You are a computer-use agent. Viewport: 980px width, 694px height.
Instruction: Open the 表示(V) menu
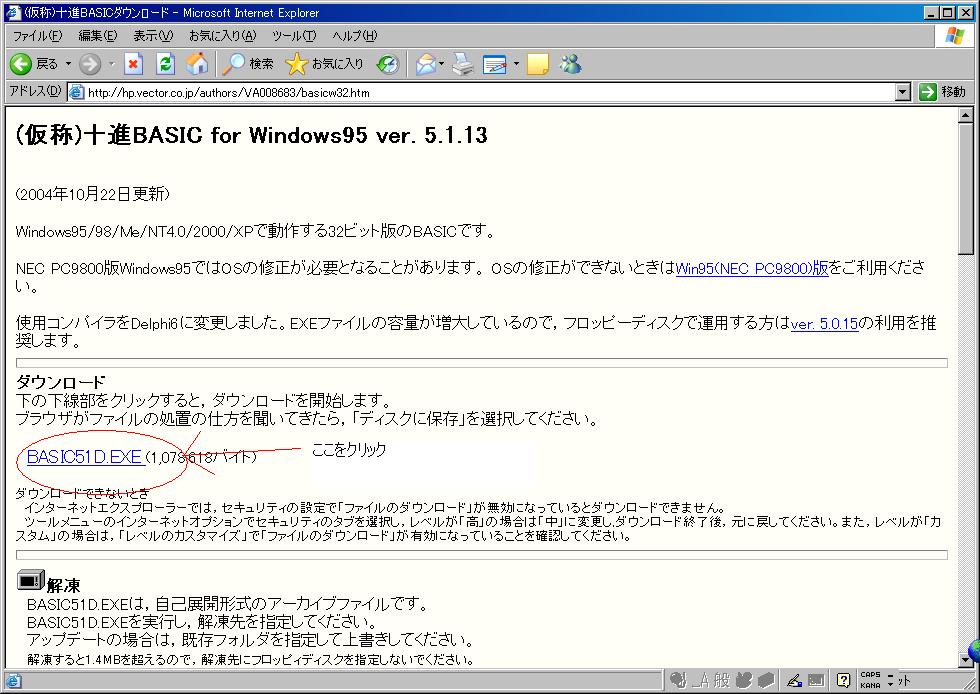coord(153,36)
